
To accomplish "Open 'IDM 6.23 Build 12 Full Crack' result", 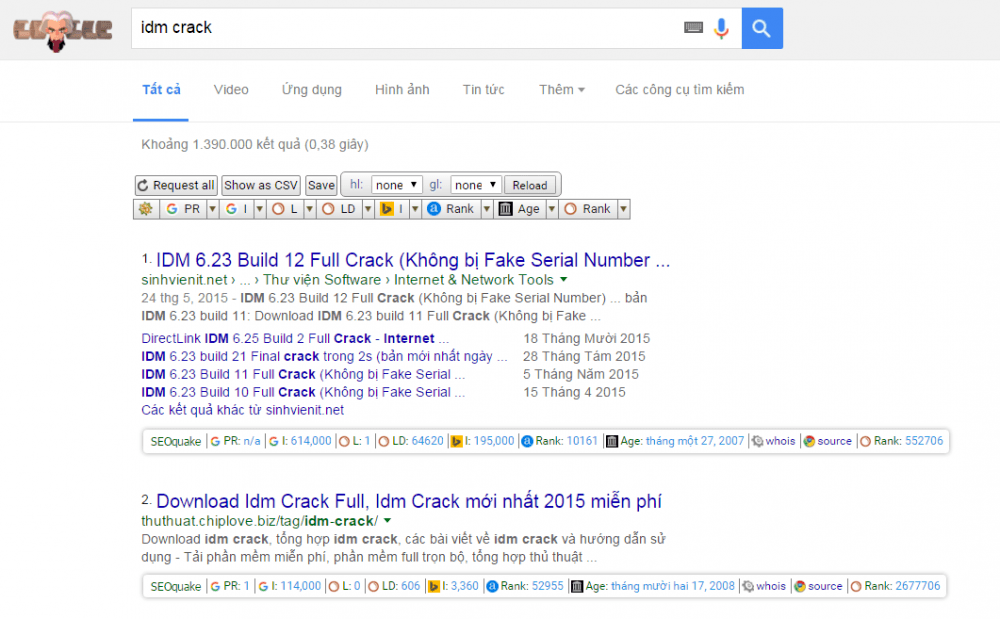I will coord(413,260).
